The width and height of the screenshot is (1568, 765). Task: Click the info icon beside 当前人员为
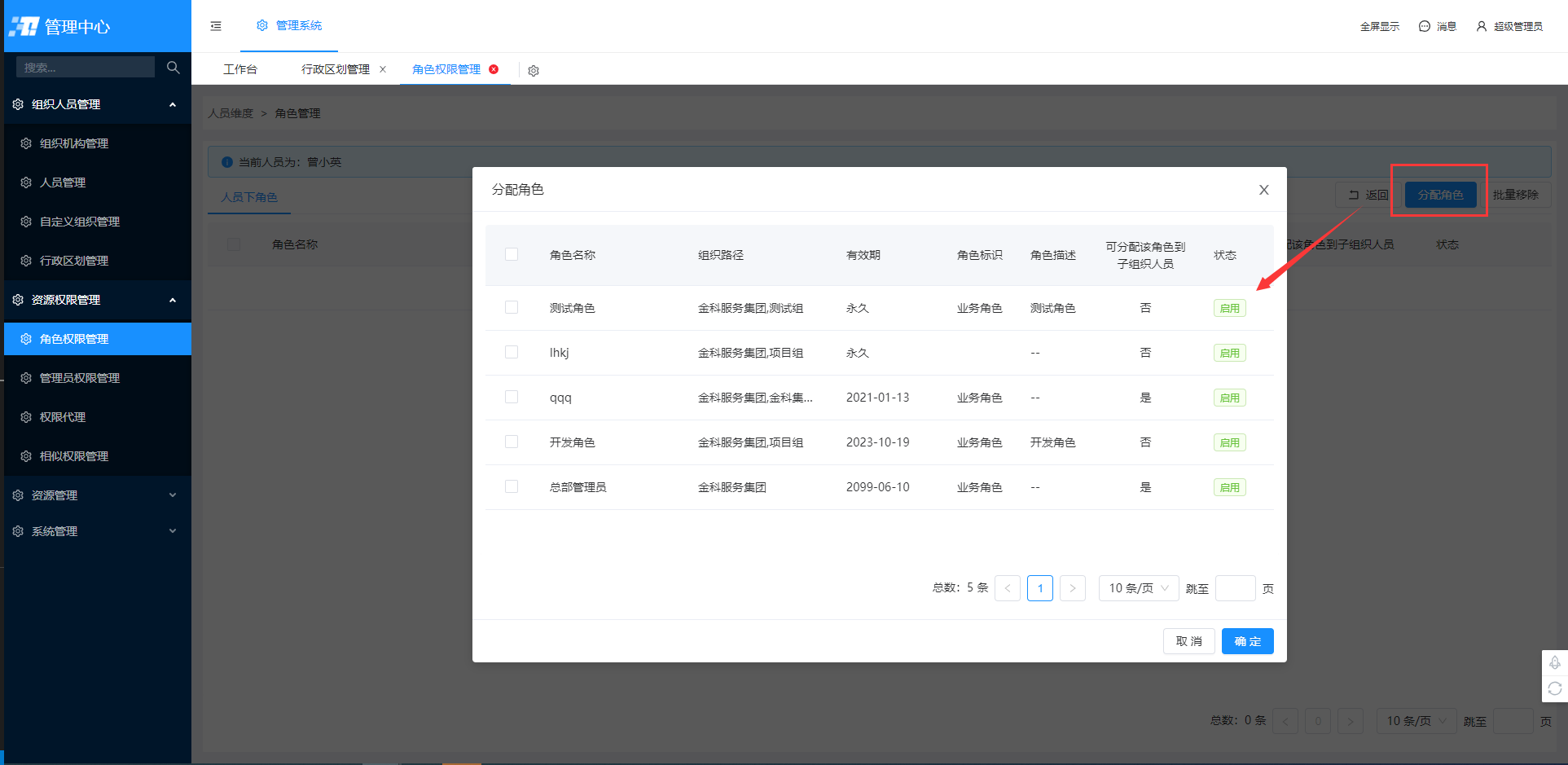pos(227,162)
